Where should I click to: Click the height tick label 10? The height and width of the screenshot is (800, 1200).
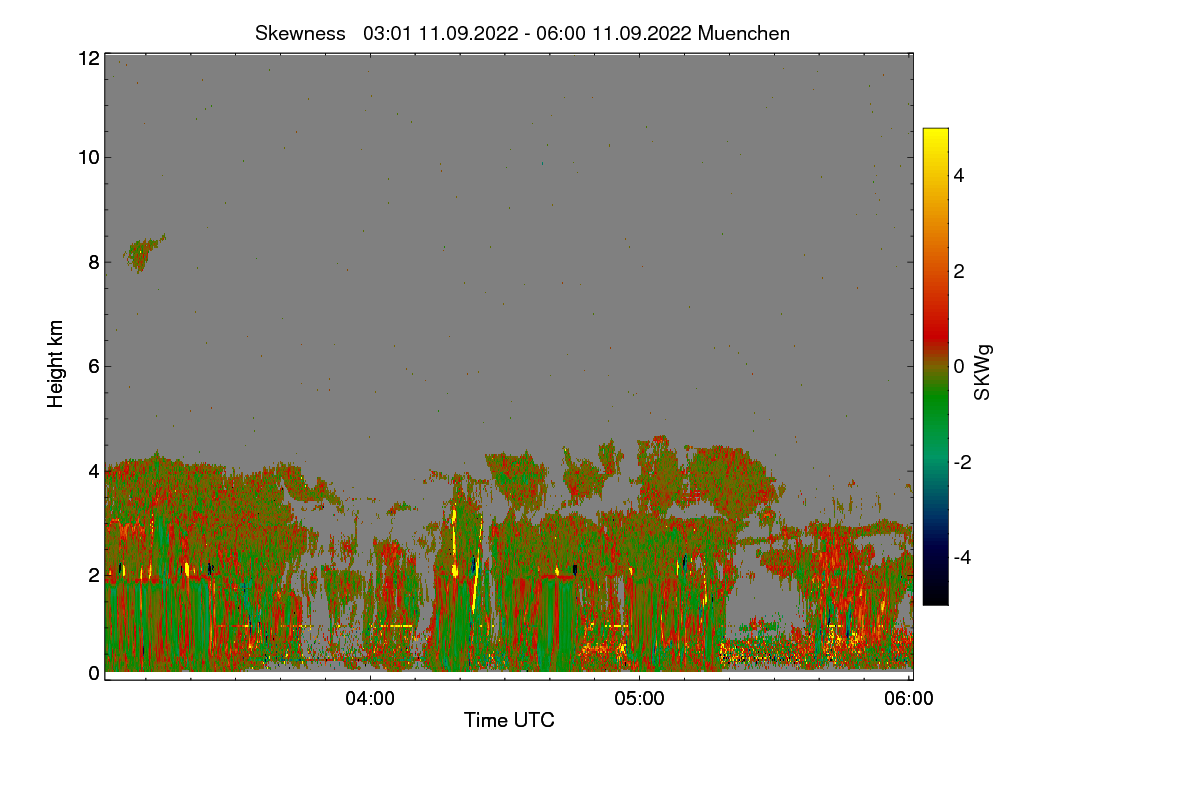[x=88, y=157]
